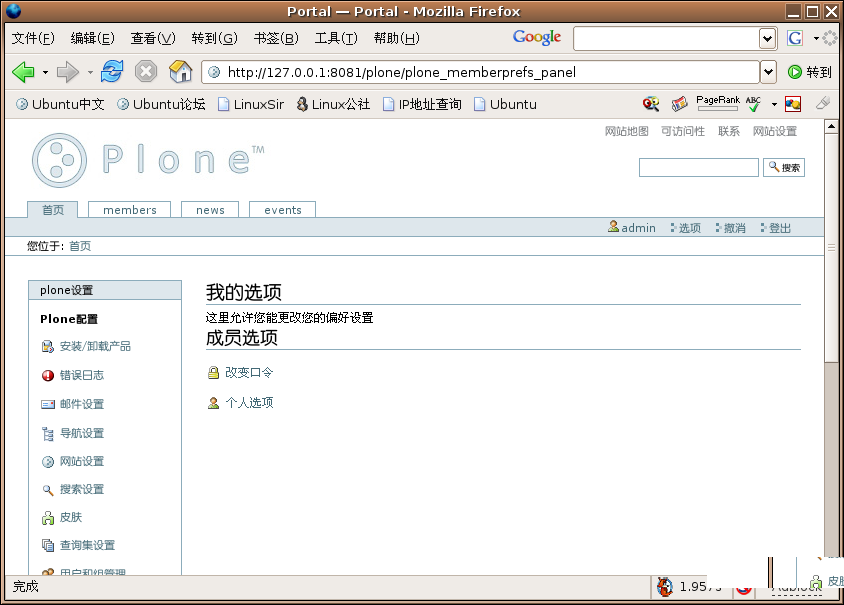Open the 文件(F) menu
Image resolution: width=844 pixels, height=605 pixels.
click(33, 38)
